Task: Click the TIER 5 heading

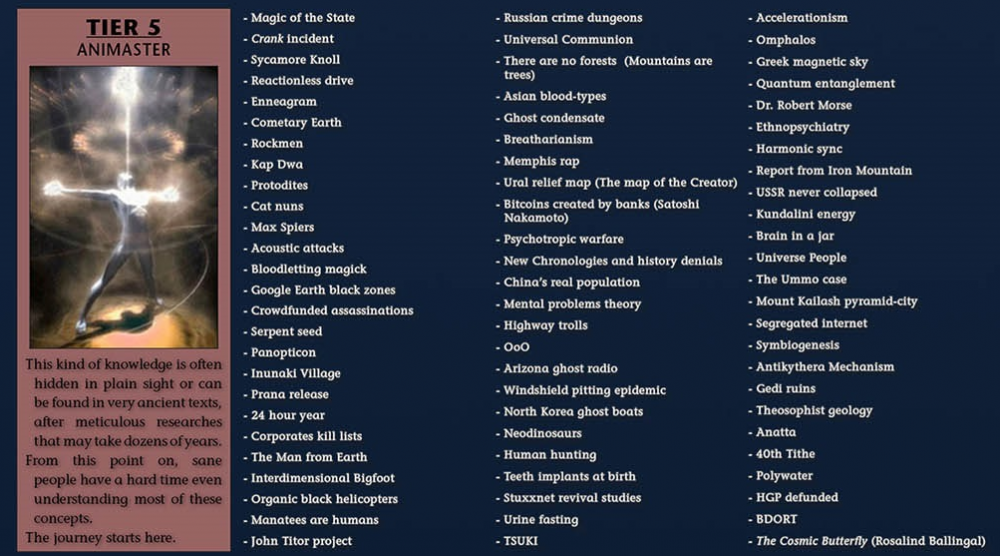Action: pyautogui.click(x=124, y=28)
